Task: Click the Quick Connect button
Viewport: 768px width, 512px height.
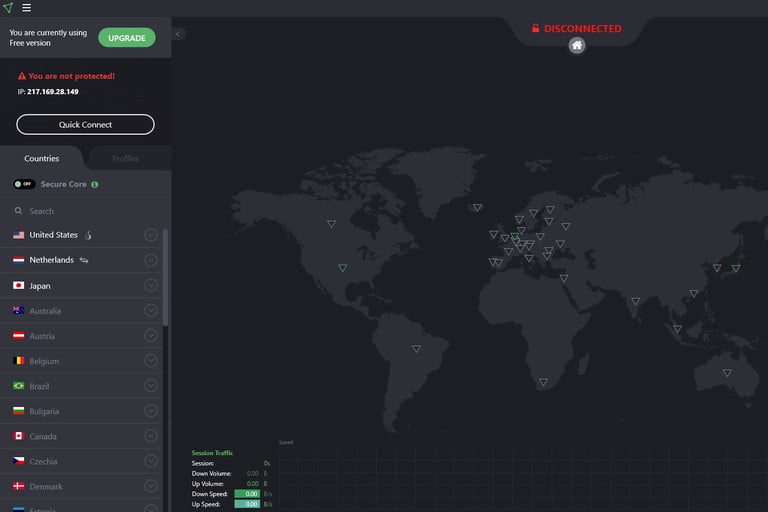Action: point(85,124)
